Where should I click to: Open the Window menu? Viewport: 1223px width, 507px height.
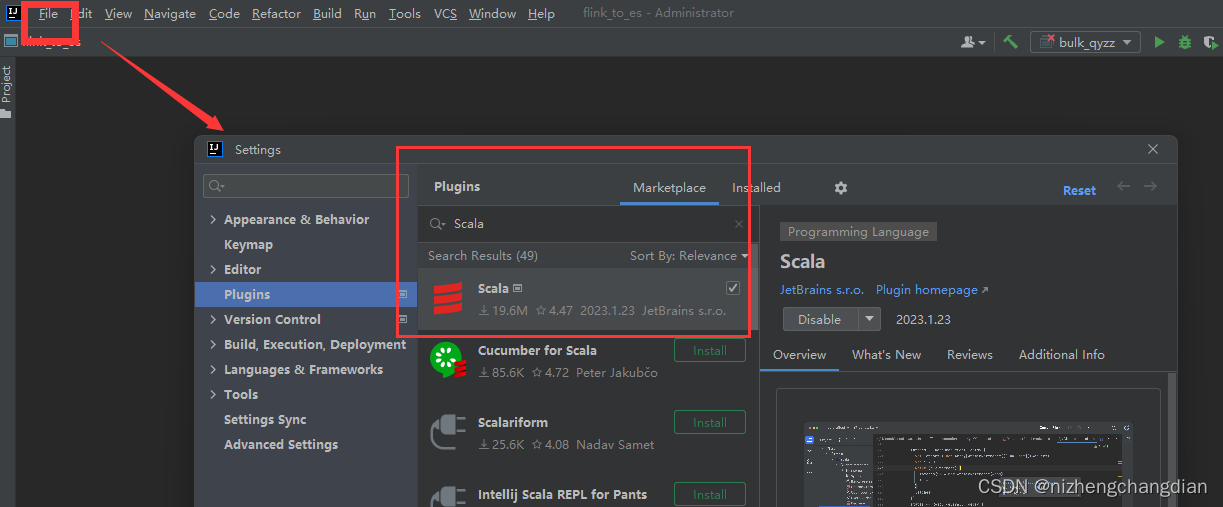492,13
